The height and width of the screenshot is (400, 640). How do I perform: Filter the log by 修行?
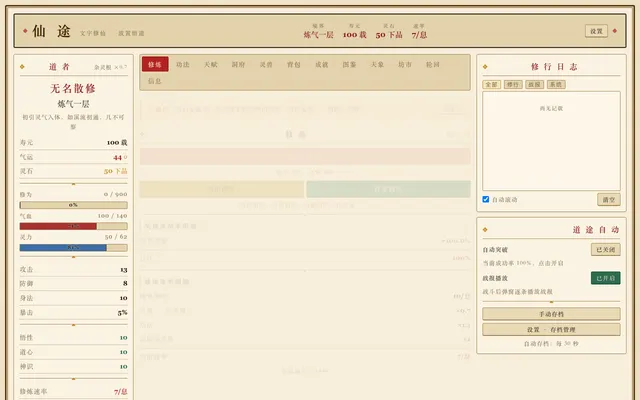pos(513,84)
